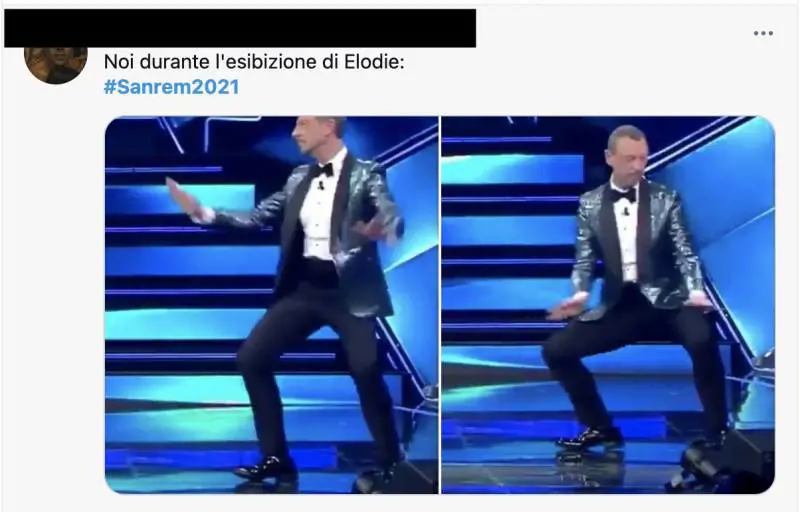Image resolution: width=800 pixels, height=512 pixels.
Task: Click the shiny black shoe in left photo
Action: (266, 468)
